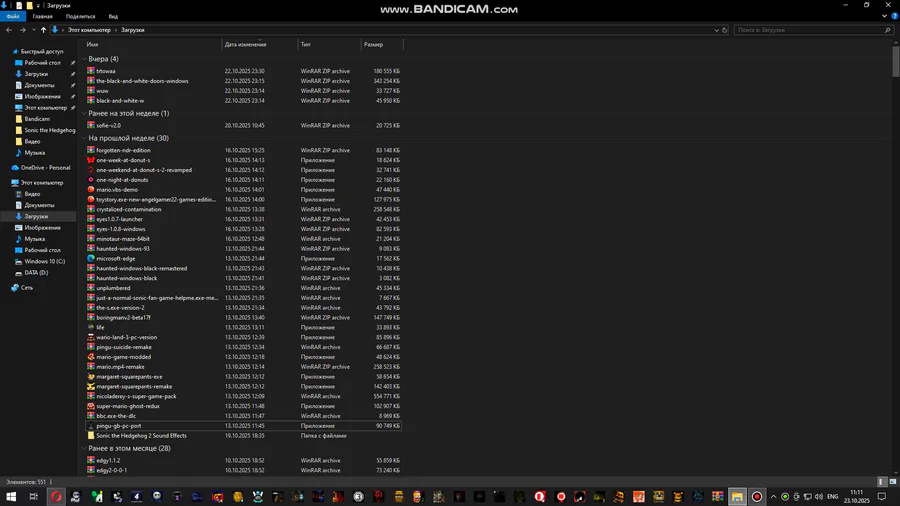Select file boringmanv2-beta17f

tap(123, 317)
